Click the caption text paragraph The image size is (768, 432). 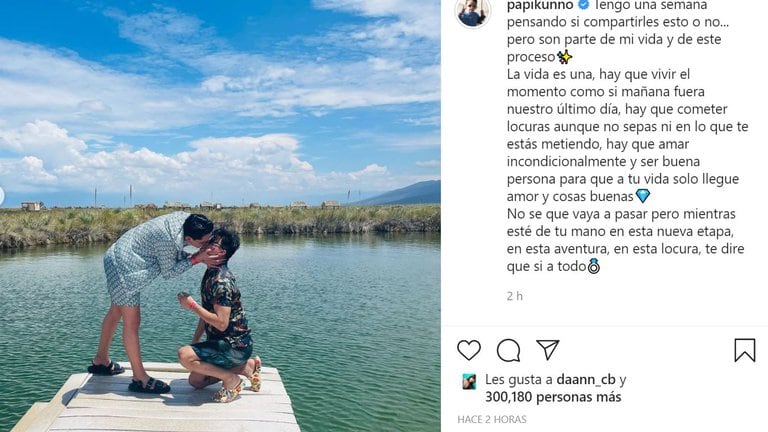coord(627,135)
